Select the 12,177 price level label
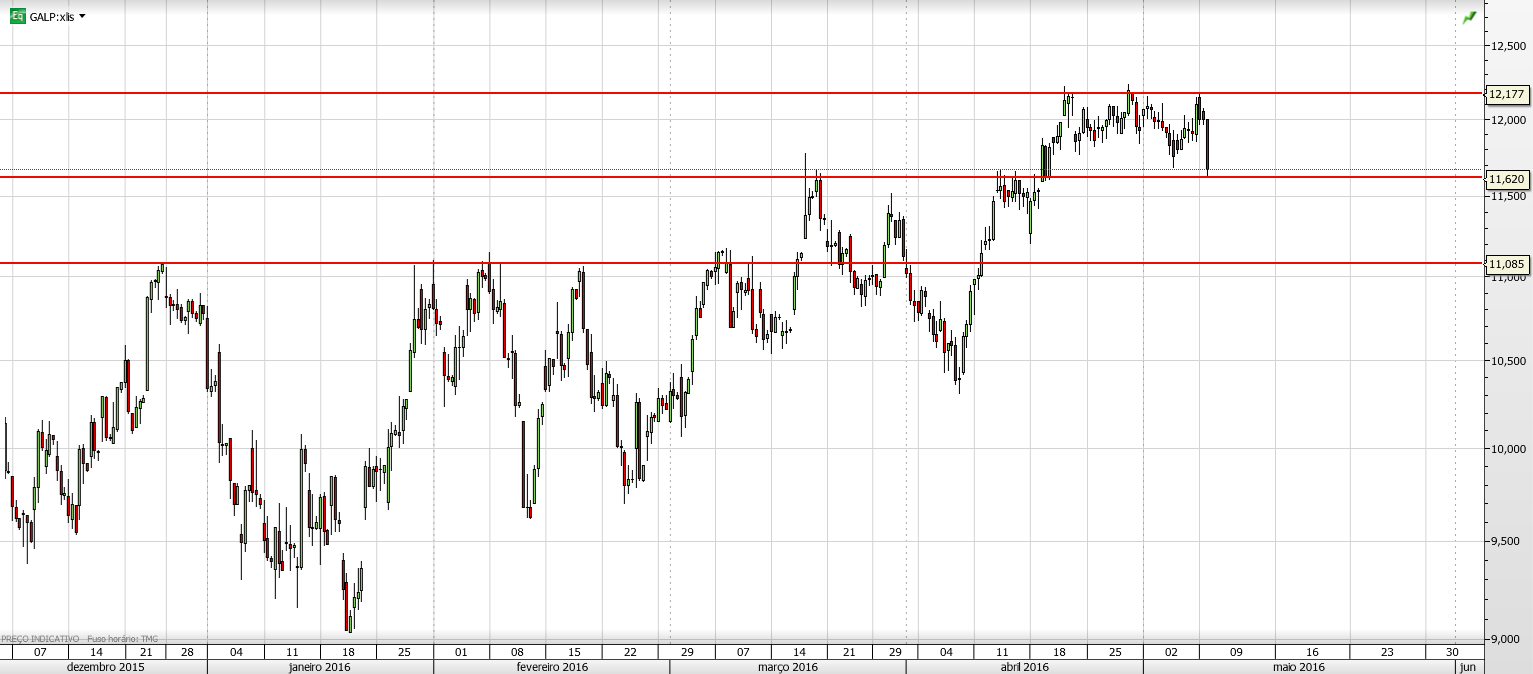This screenshot has width=1533, height=674. pyautogui.click(x=1507, y=94)
